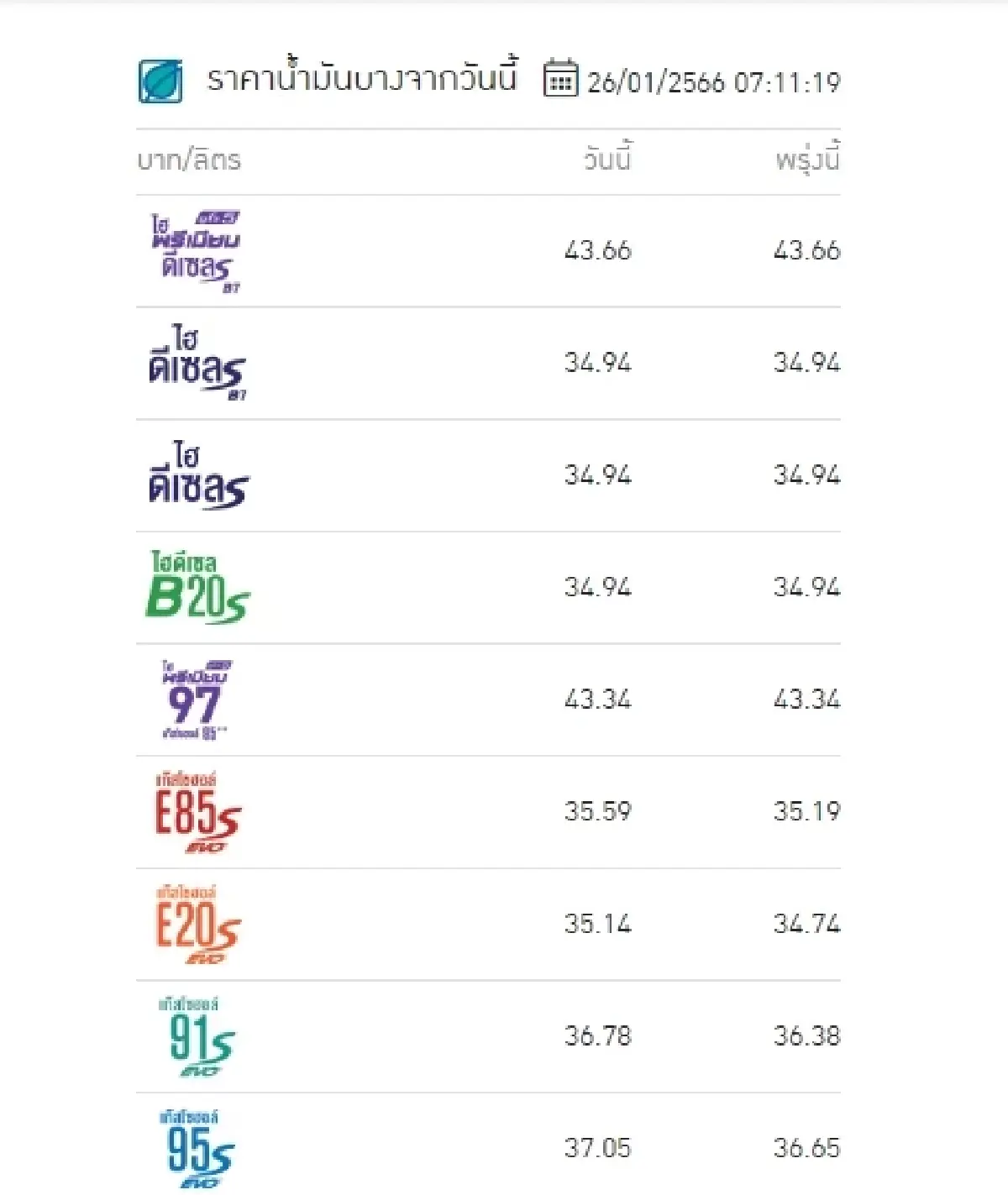Click today's Gasohol 95 price 37.05
The image size is (1008, 1195).
tap(597, 1148)
